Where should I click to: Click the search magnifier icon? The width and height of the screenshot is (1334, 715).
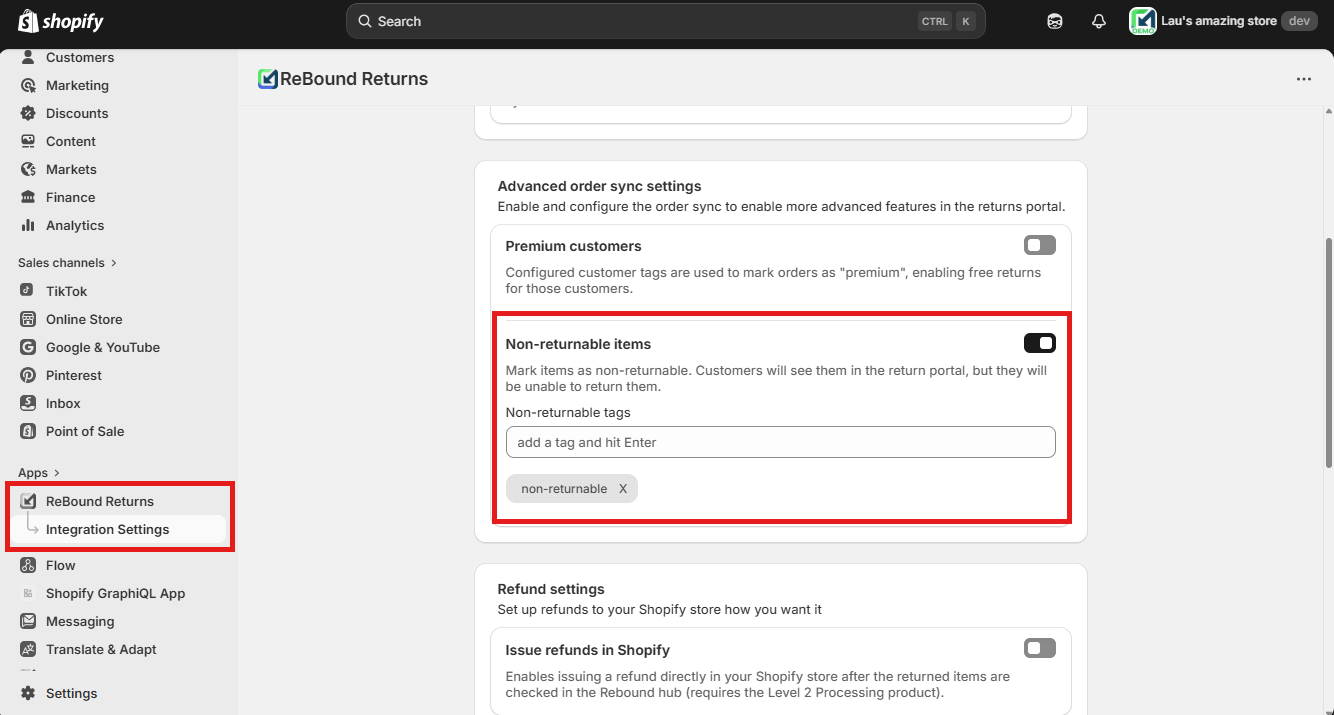365,21
